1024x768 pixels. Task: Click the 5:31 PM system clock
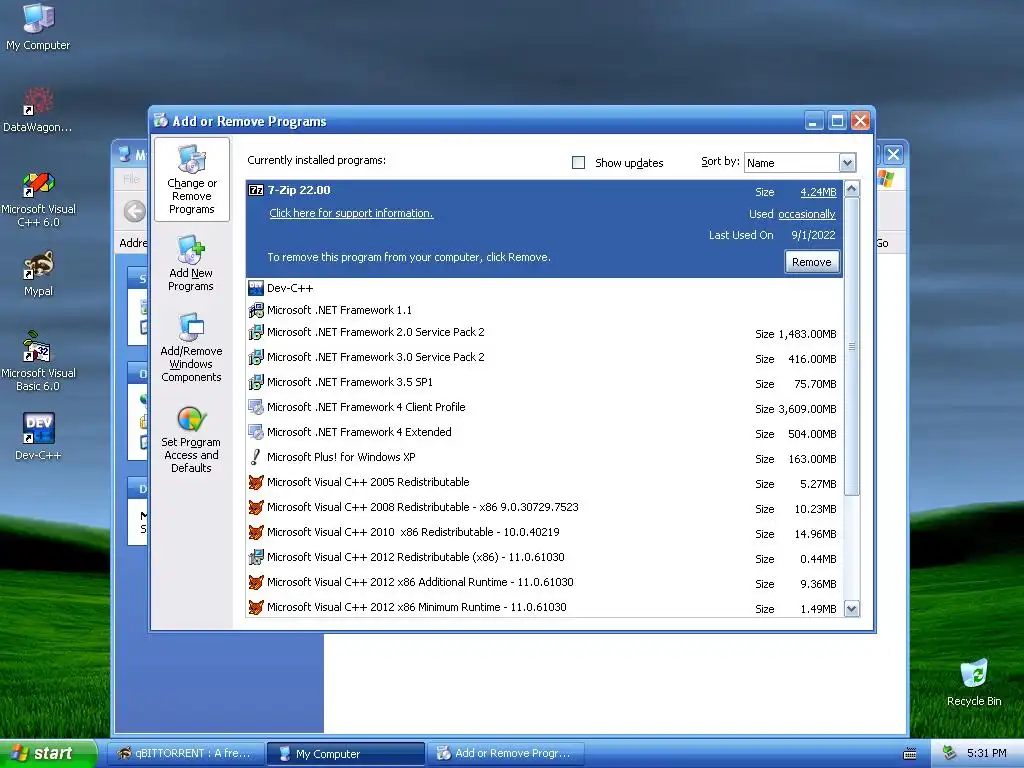pyautogui.click(x=987, y=753)
